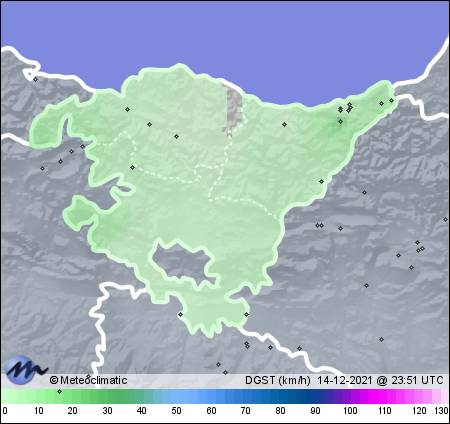Select the westernmost marker in the left gray area
The height and width of the screenshot is (424, 450).
coord(42,168)
